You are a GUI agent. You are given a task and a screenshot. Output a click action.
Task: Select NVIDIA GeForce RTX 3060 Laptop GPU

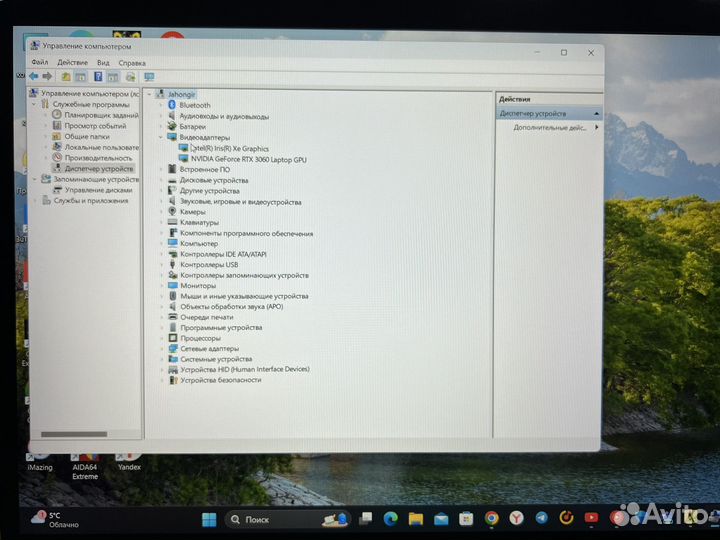[x=248, y=159]
